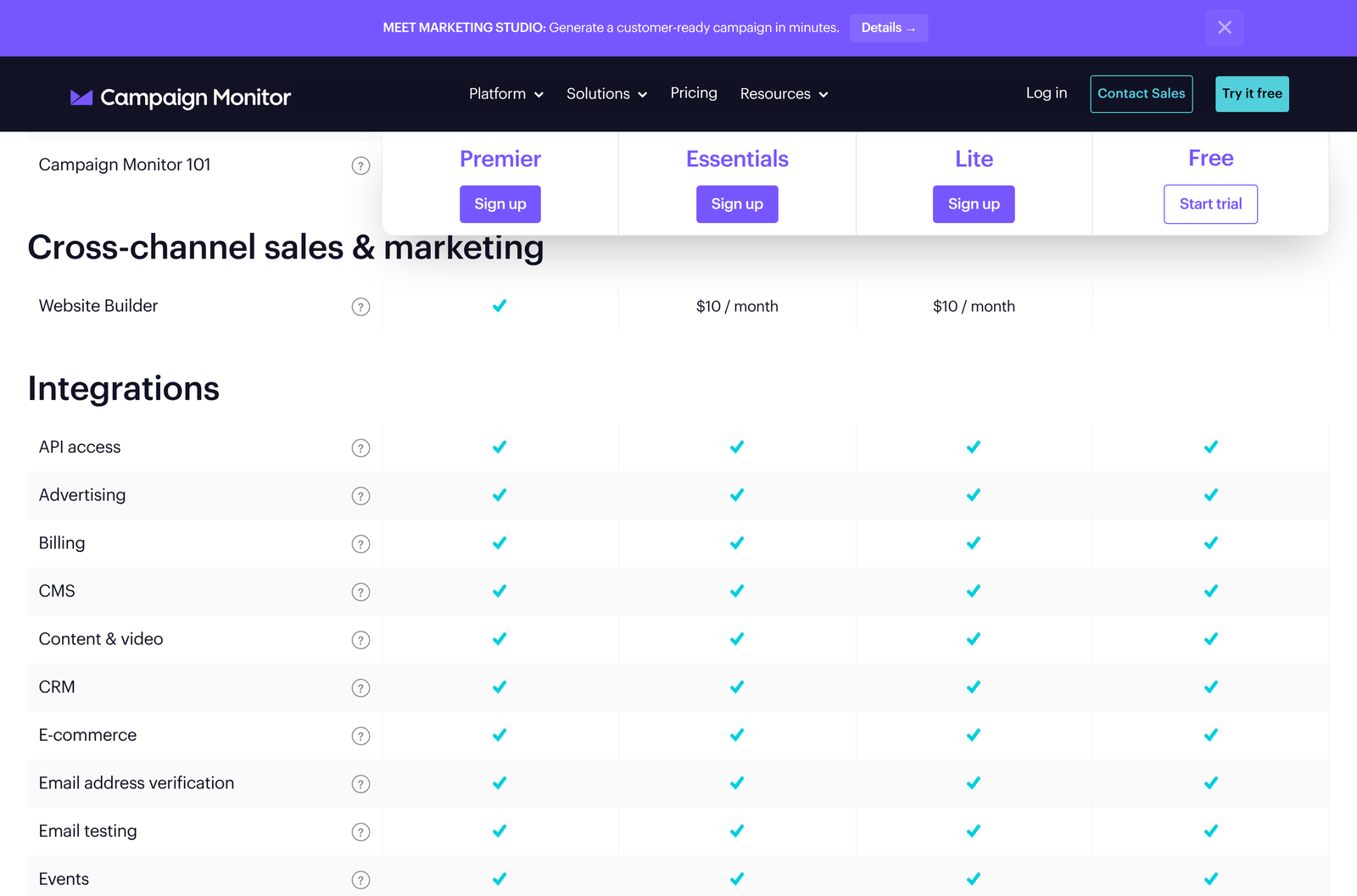This screenshot has height=896, width=1357.
Task: Click the Premier plan heading
Action: pos(500,159)
